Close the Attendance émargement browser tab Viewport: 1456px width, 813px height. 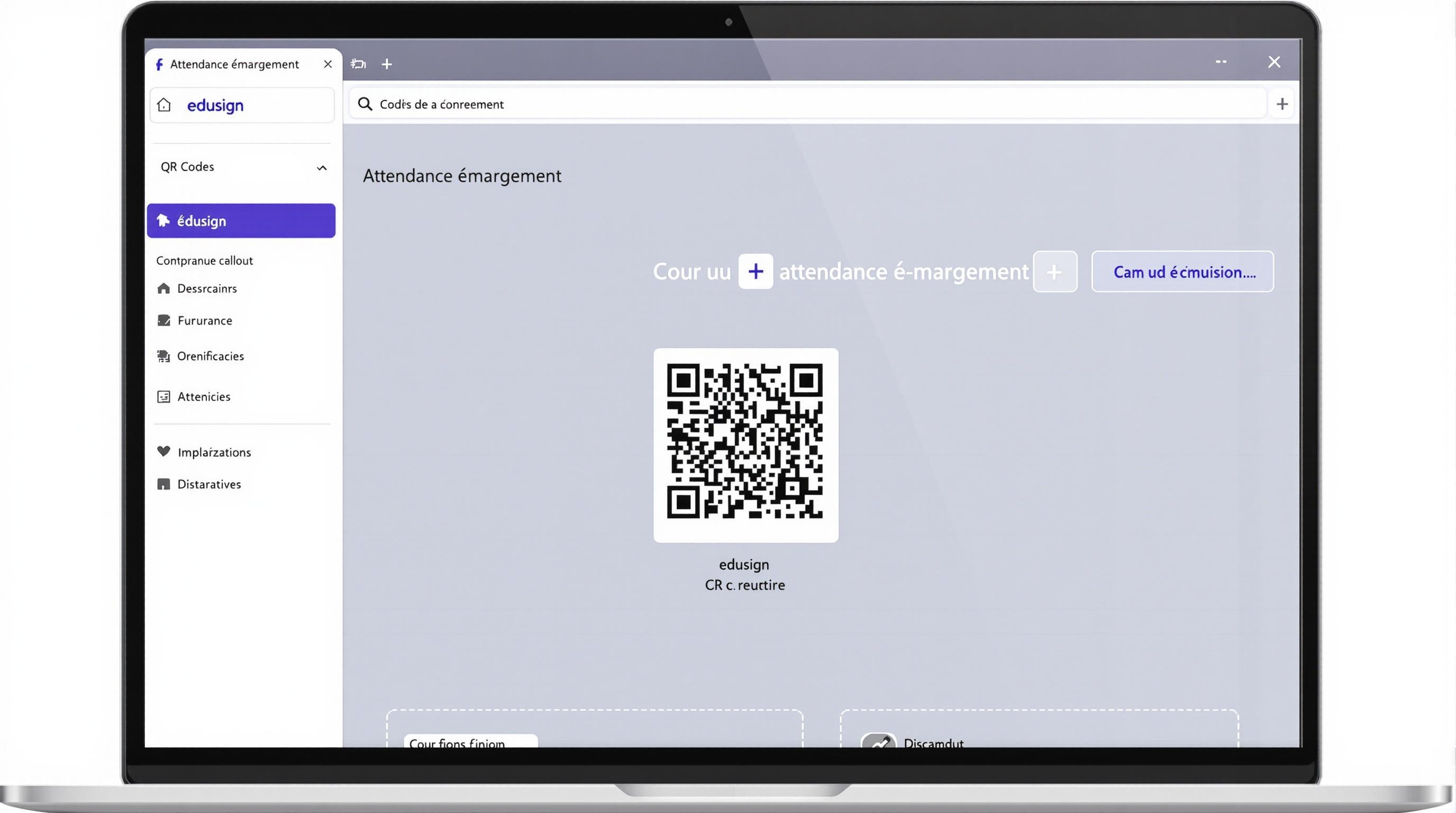point(328,65)
